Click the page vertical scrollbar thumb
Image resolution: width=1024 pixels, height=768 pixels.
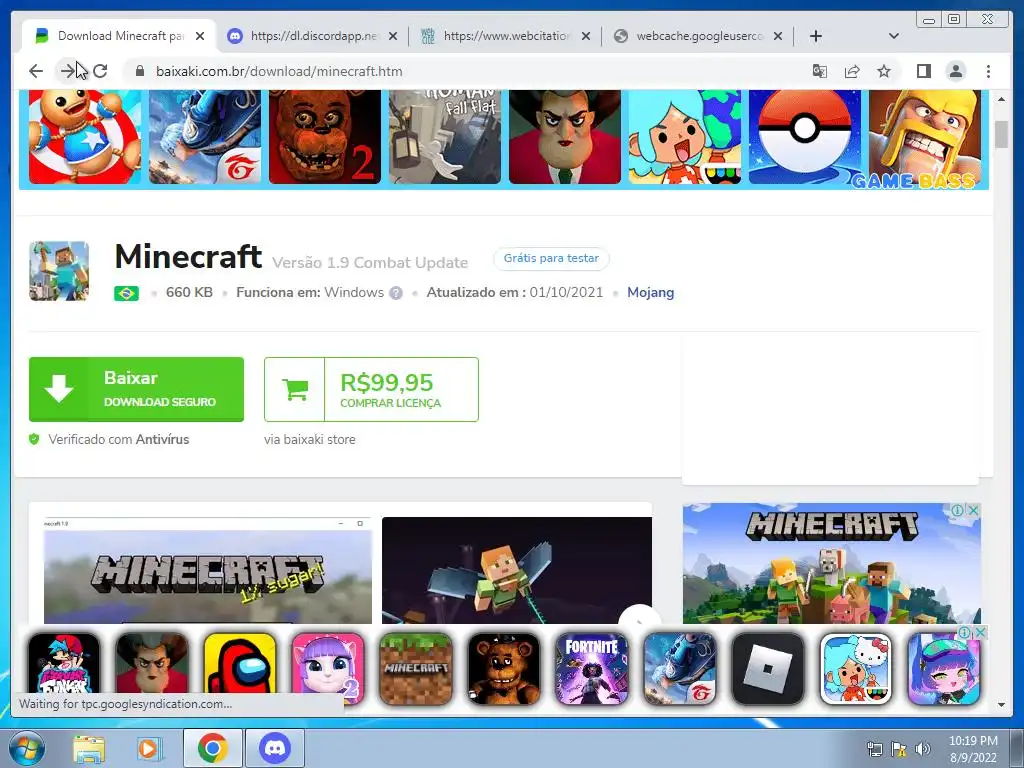1002,135
